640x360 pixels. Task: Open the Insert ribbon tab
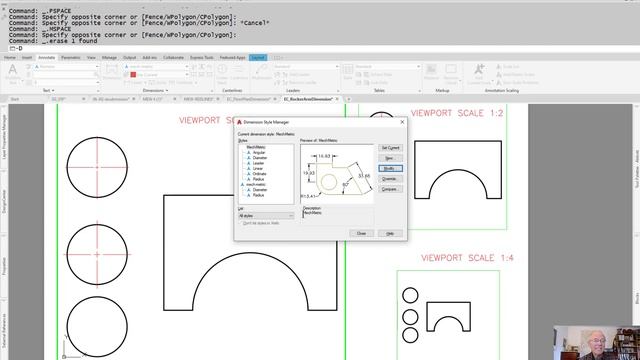[x=27, y=58]
